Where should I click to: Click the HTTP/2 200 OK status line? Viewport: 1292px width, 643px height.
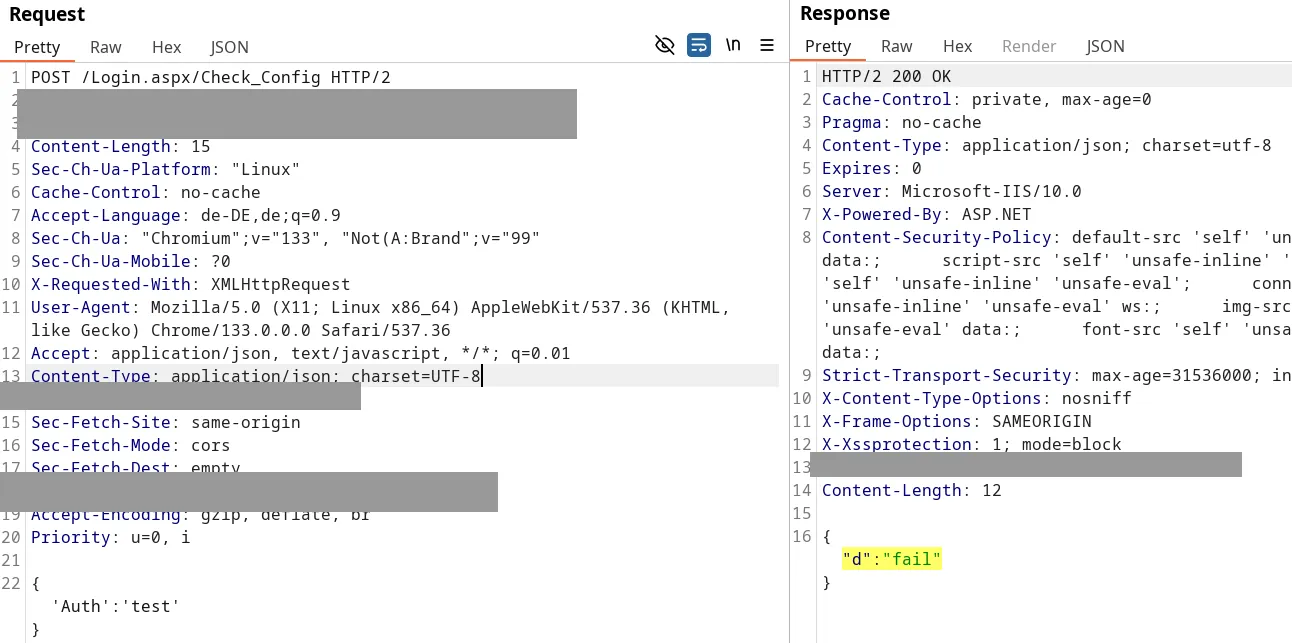click(x=886, y=77)
